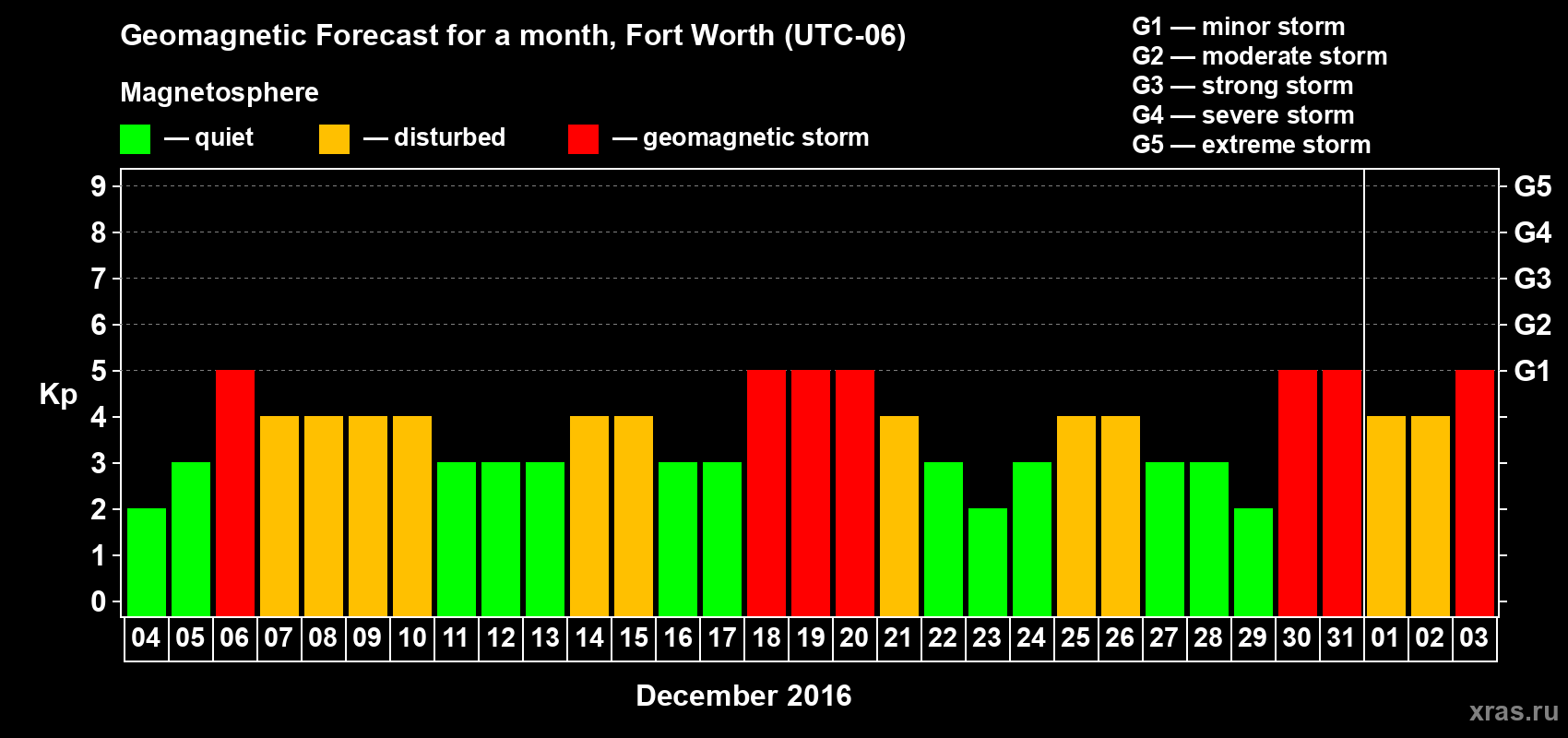The width and height of the screenshot is (1568, 738).
Task: Click the 'December 2016' axis title
Action: pos(743,696)
